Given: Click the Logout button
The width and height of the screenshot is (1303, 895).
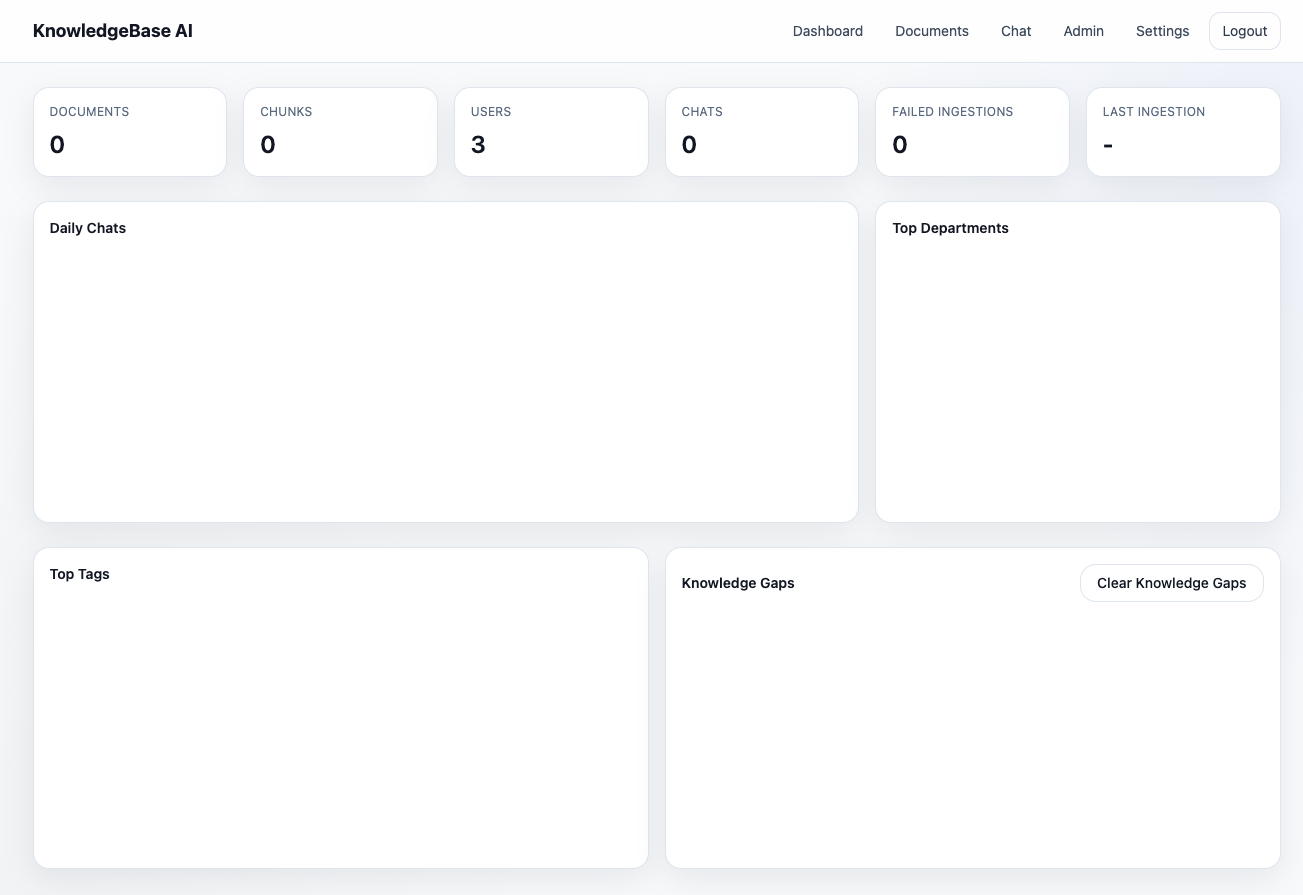Looking at the screenshot, I should pyautogui.click(x=1244, y=31).
